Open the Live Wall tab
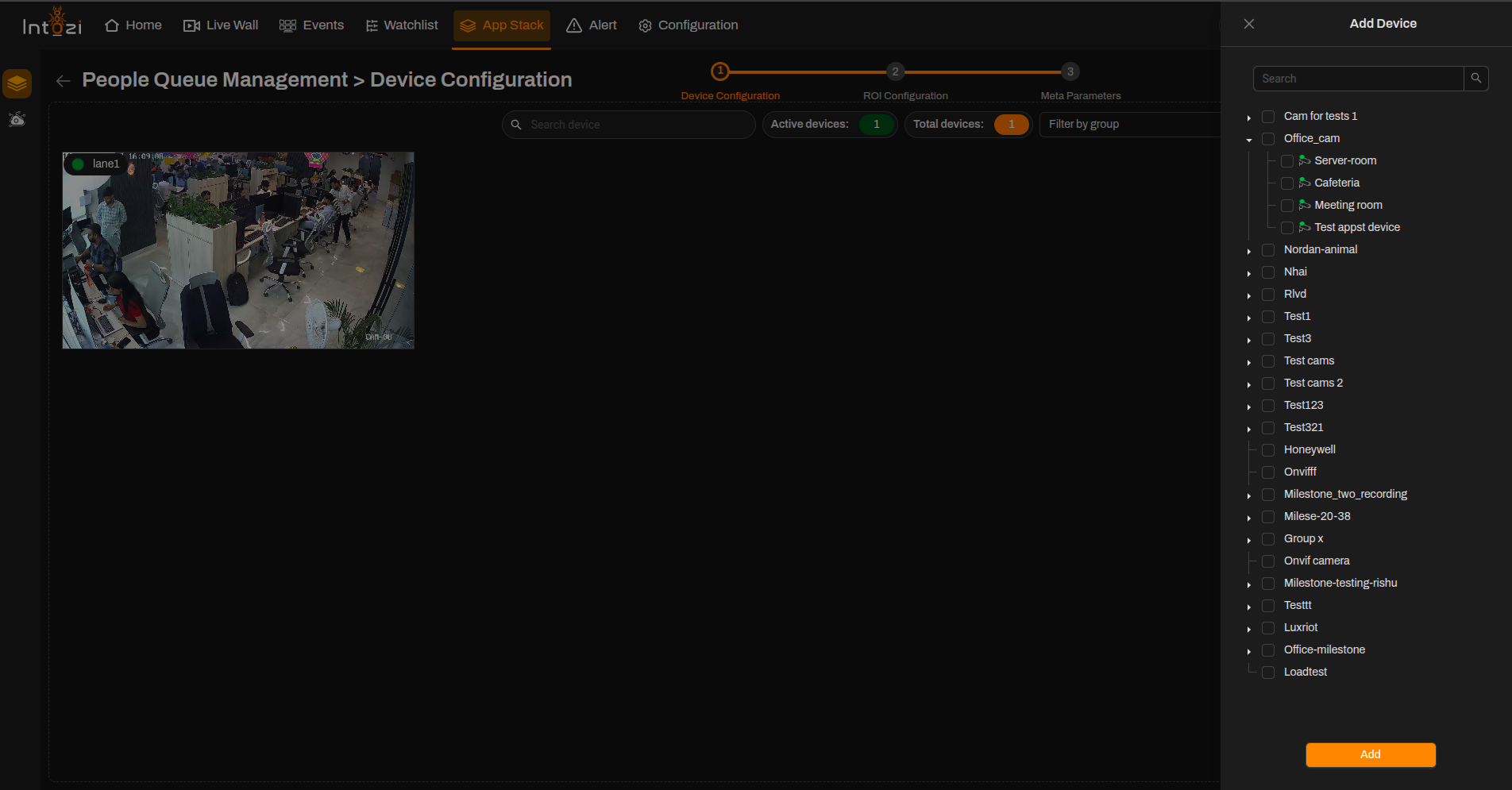The width and height of the screenshot is (1512, 790). point(222,25)
